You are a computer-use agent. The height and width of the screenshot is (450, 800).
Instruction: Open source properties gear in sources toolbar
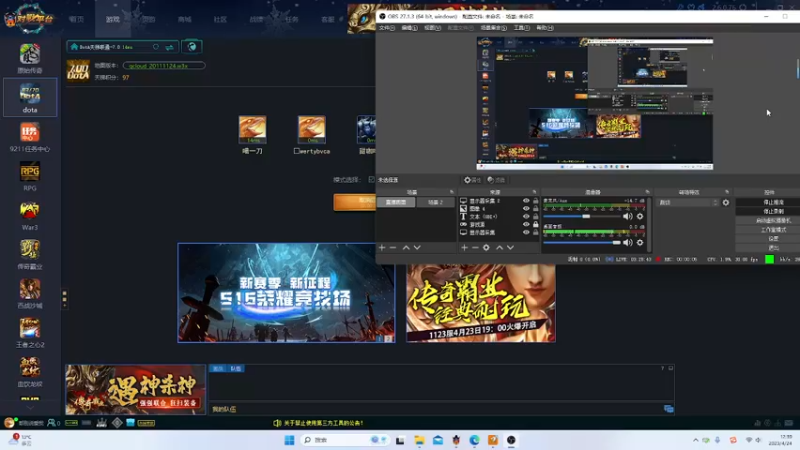486,247
